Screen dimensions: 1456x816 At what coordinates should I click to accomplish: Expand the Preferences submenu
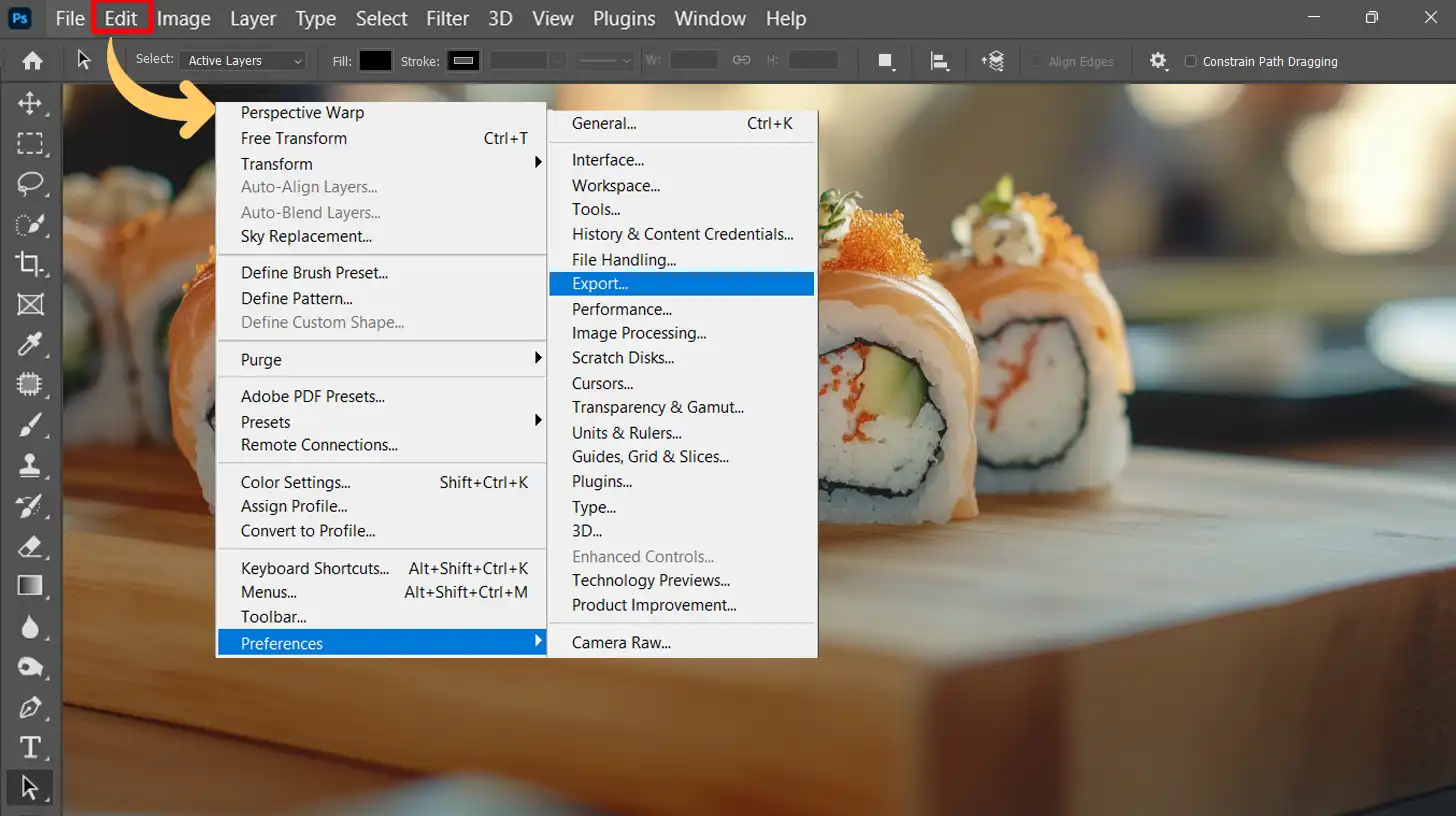click(382, 643)
